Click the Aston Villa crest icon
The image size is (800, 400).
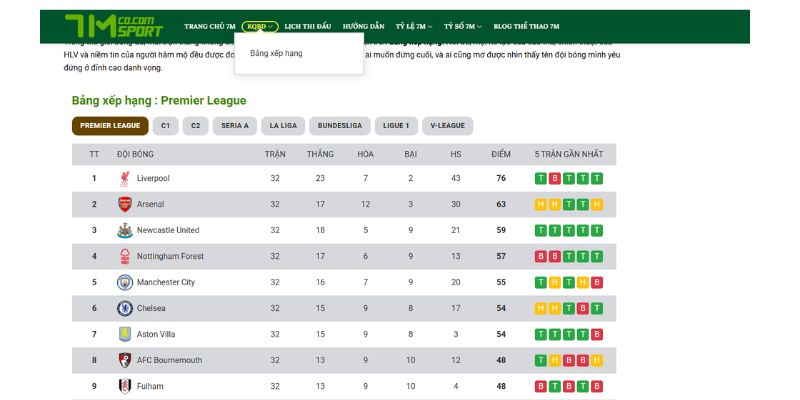(124, 334)
